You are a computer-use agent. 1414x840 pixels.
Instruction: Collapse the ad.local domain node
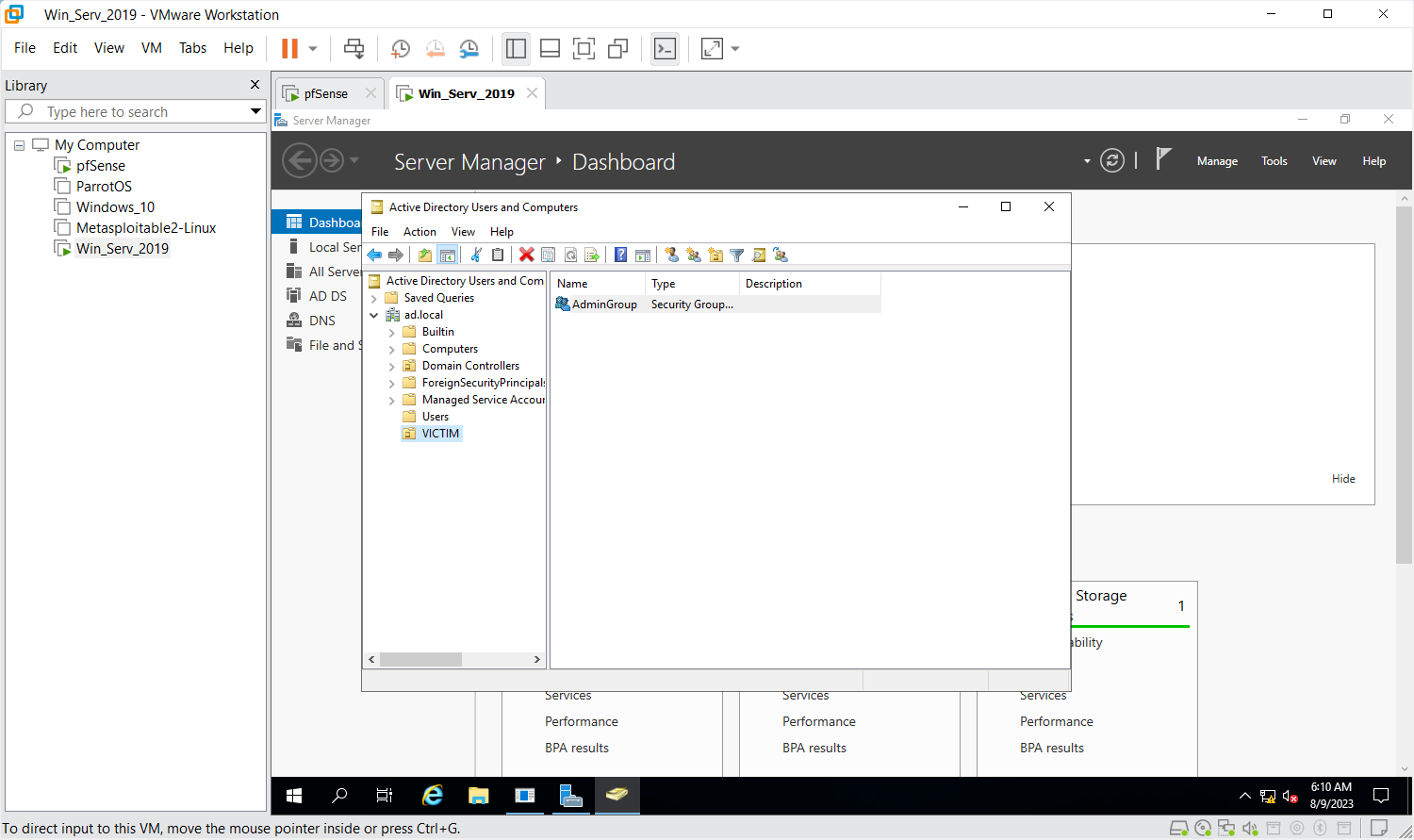[x=374, y=315]
